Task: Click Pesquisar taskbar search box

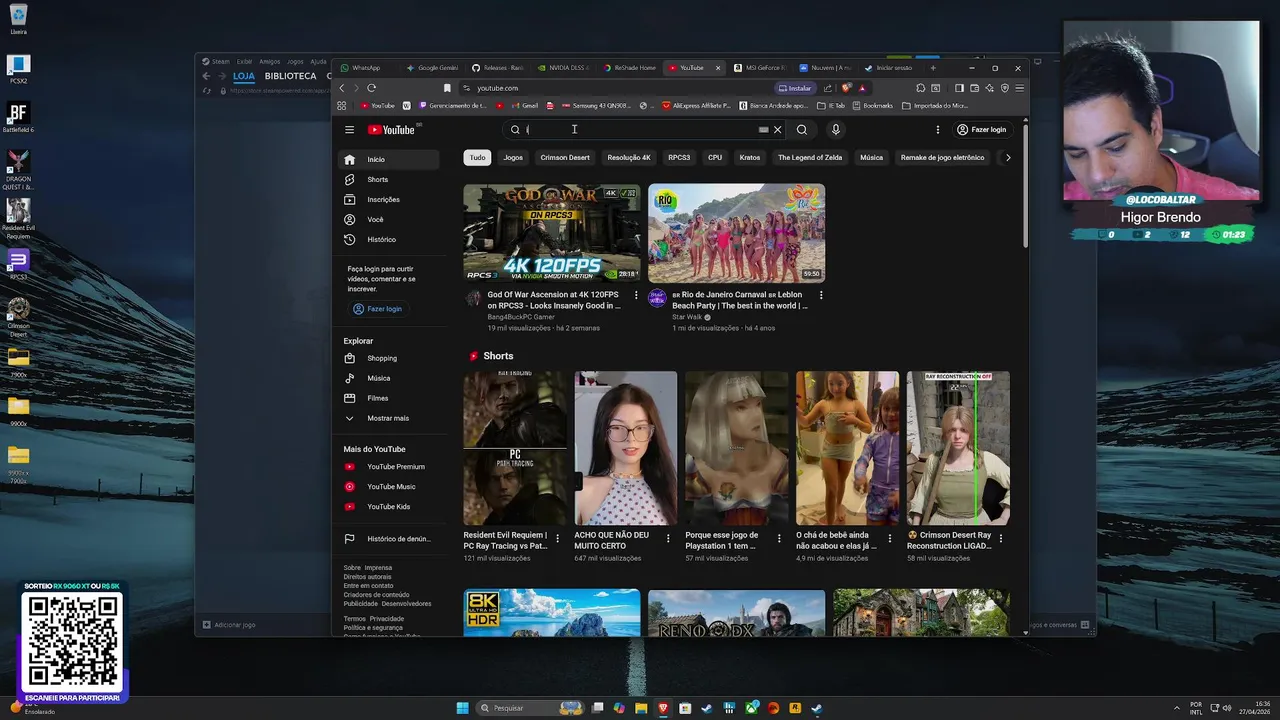Action: pyautogui.click(x=528, y=708)
